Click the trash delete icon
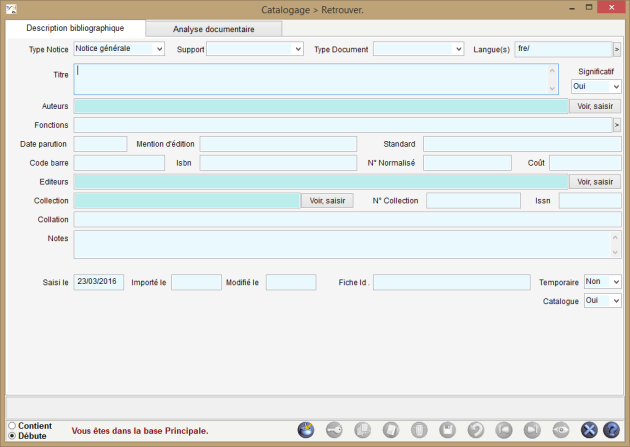630x447 pixels. 419,430
